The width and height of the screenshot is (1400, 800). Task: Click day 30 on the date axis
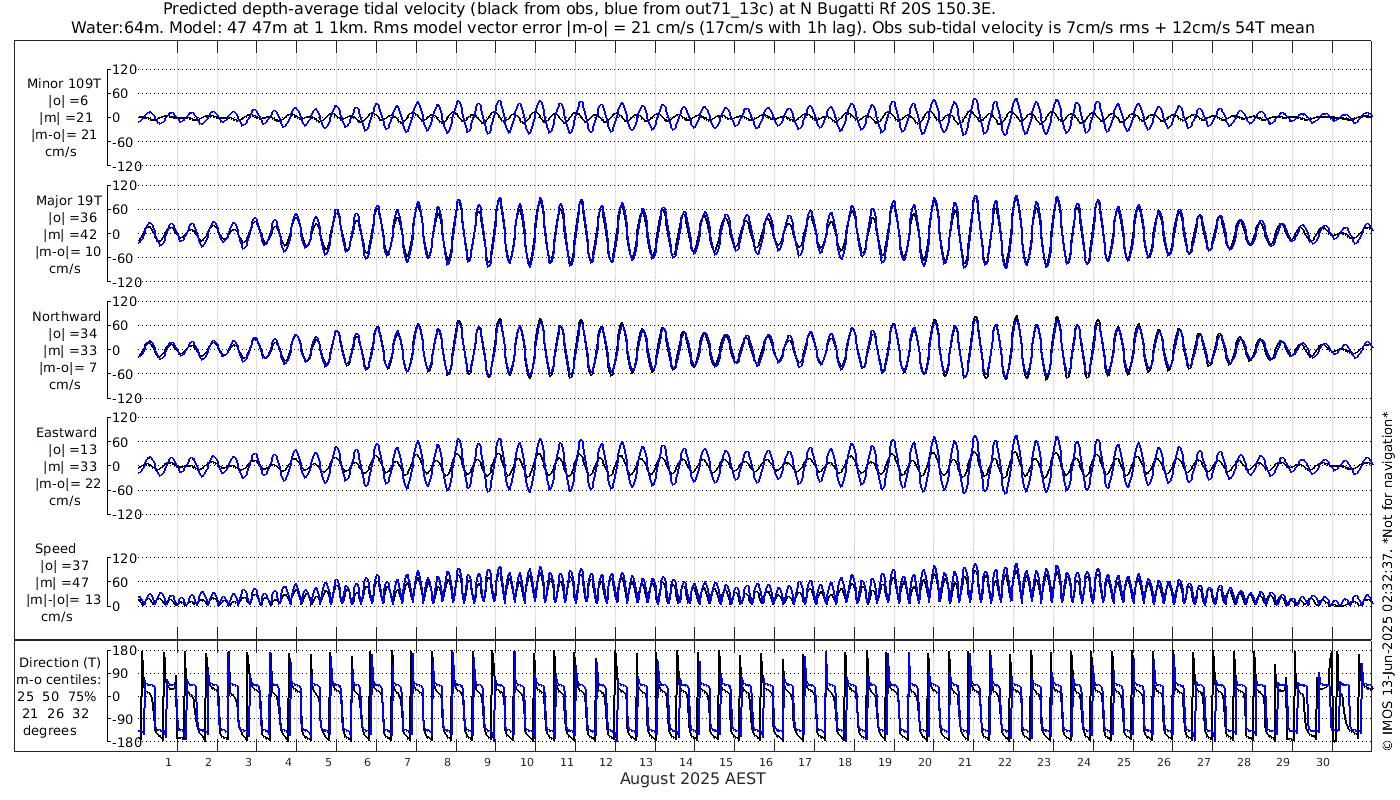pyautogui.click(x=1323, y=762)
